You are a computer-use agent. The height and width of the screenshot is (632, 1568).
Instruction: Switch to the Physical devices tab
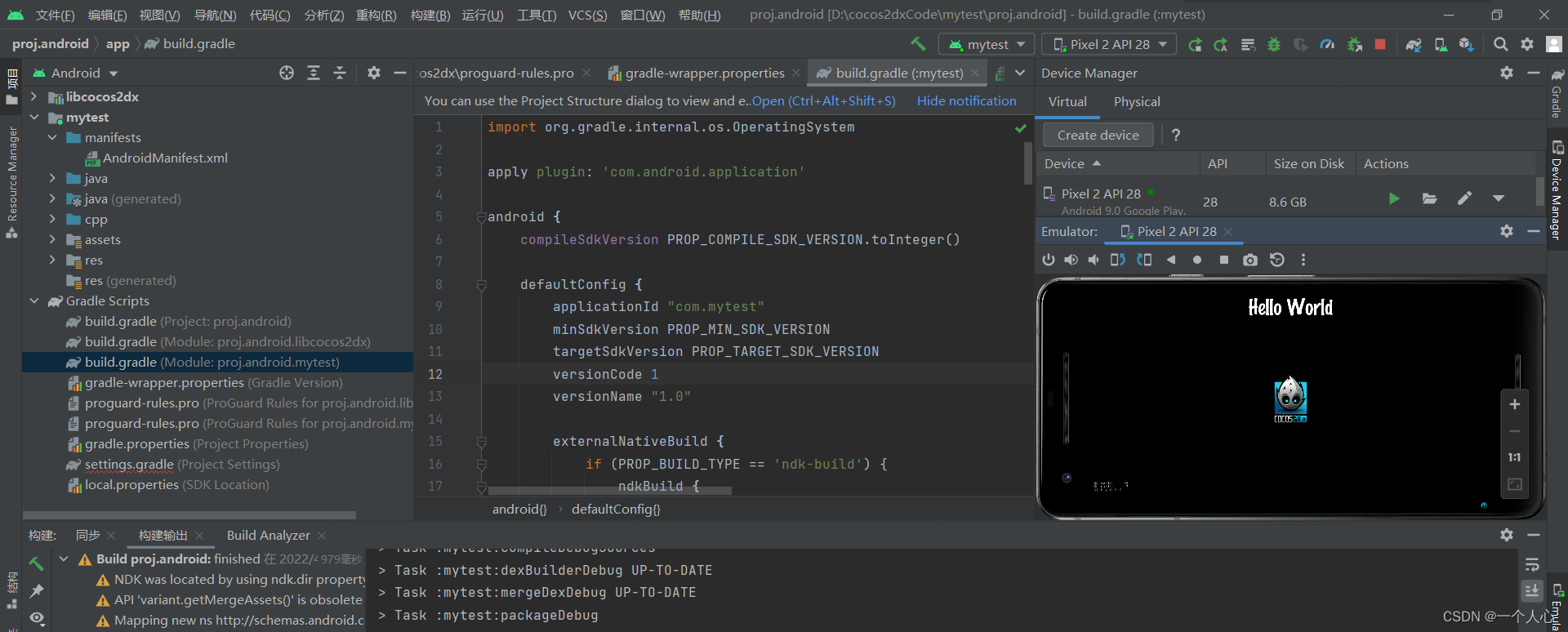(x=1136, y=101)
